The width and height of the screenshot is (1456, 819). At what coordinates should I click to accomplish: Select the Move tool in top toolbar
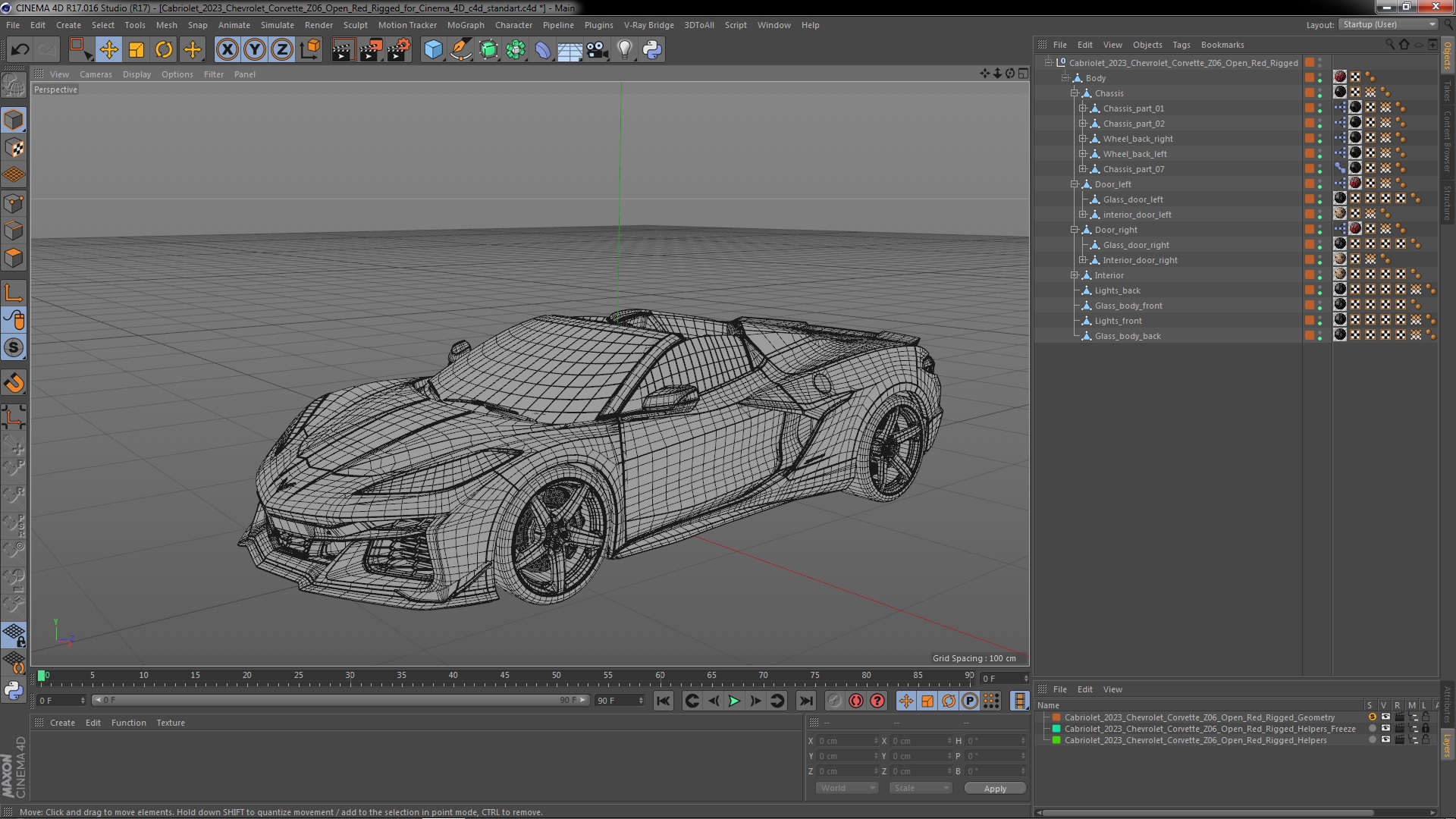[109, 50]
